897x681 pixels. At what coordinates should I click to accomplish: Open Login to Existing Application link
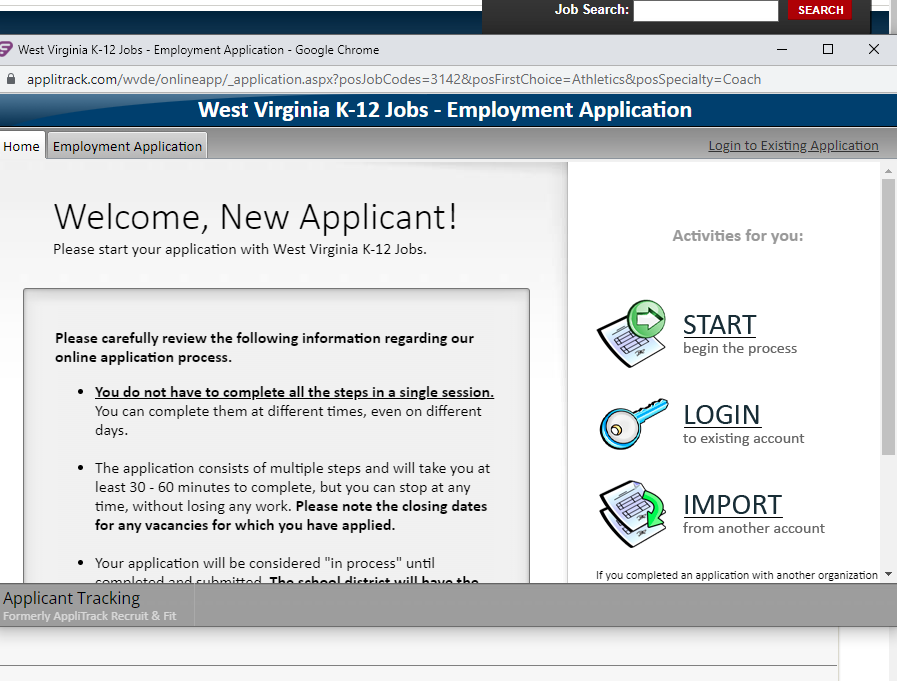pos(793,146)
